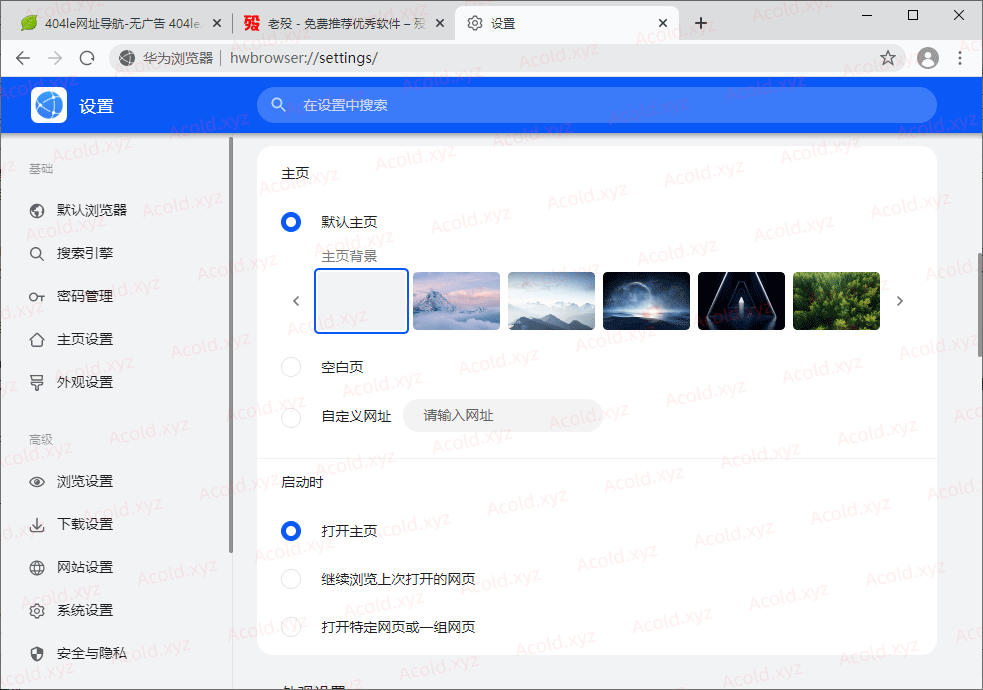The height and width of the screenshot is (690, 983).
Task: Open 下载设置 in the sidebar
Action: coord(85,525)
